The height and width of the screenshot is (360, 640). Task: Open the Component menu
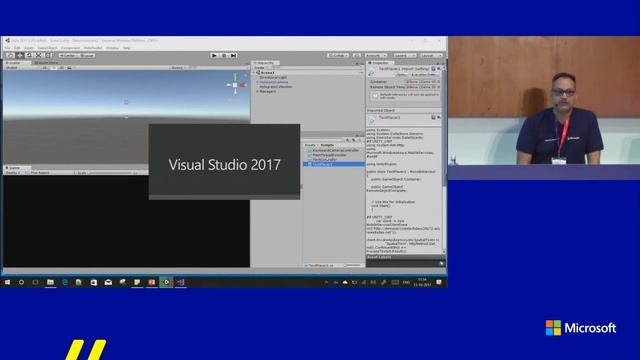tap(70, 48)
